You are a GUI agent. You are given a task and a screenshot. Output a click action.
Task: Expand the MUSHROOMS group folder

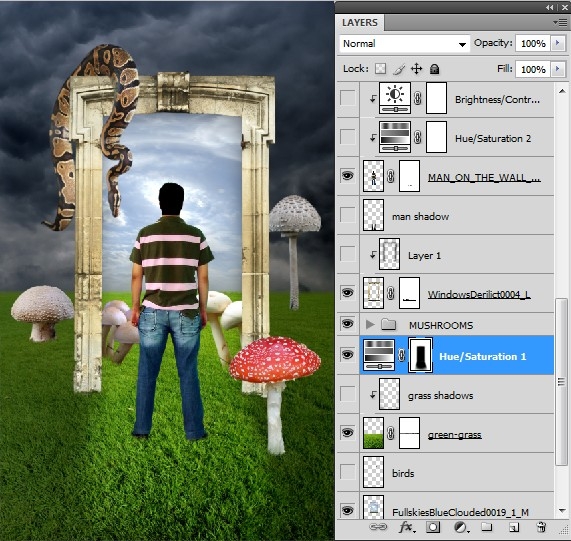[x=370, y=324]
